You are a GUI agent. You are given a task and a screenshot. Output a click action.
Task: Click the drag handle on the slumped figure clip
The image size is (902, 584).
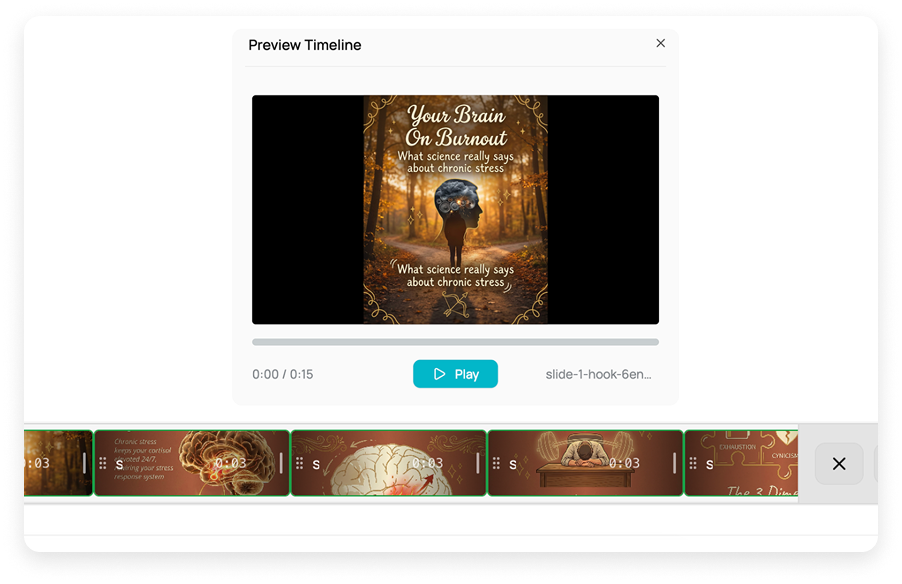495,463
